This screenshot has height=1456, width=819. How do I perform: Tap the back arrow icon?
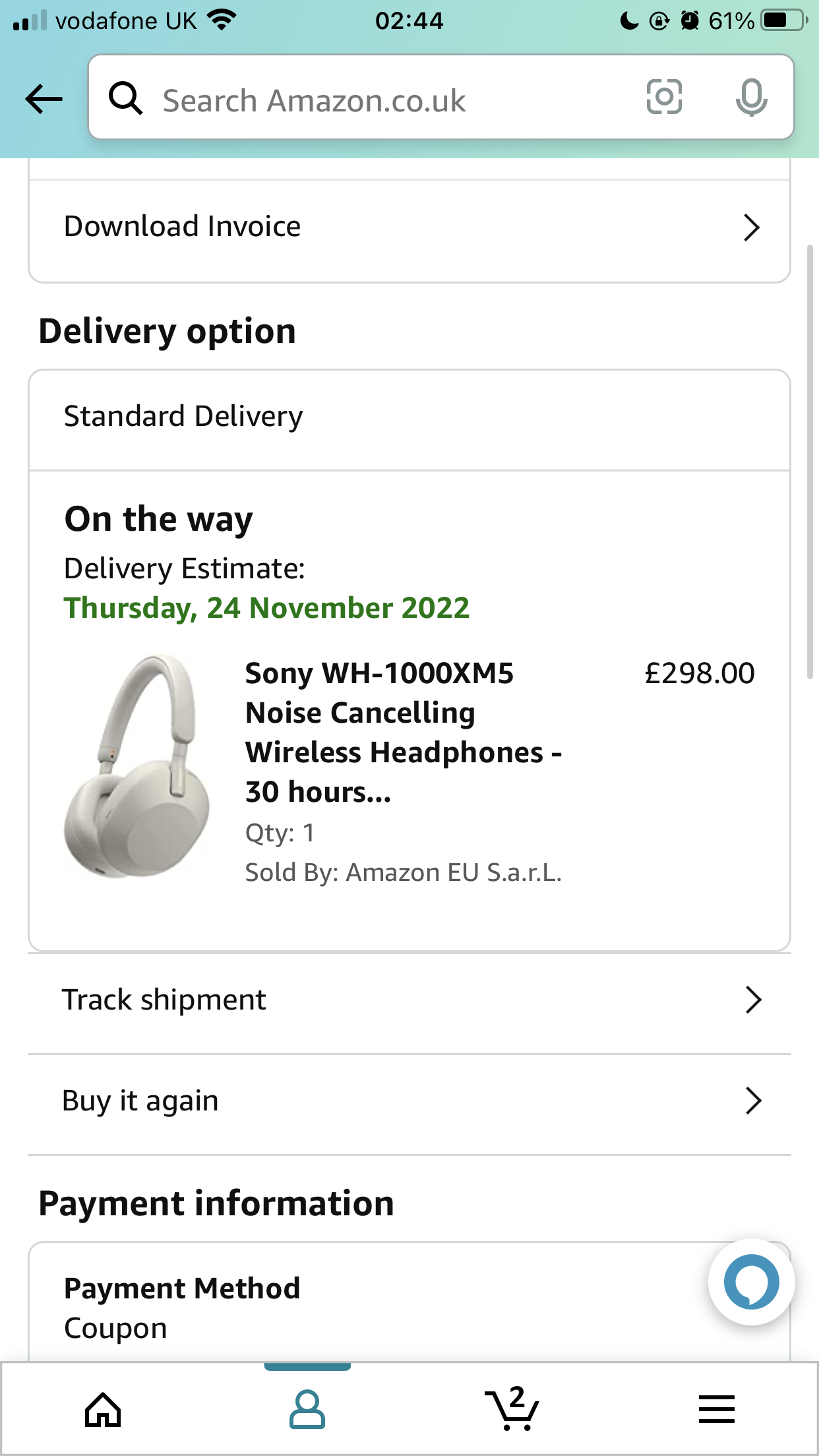44,100
